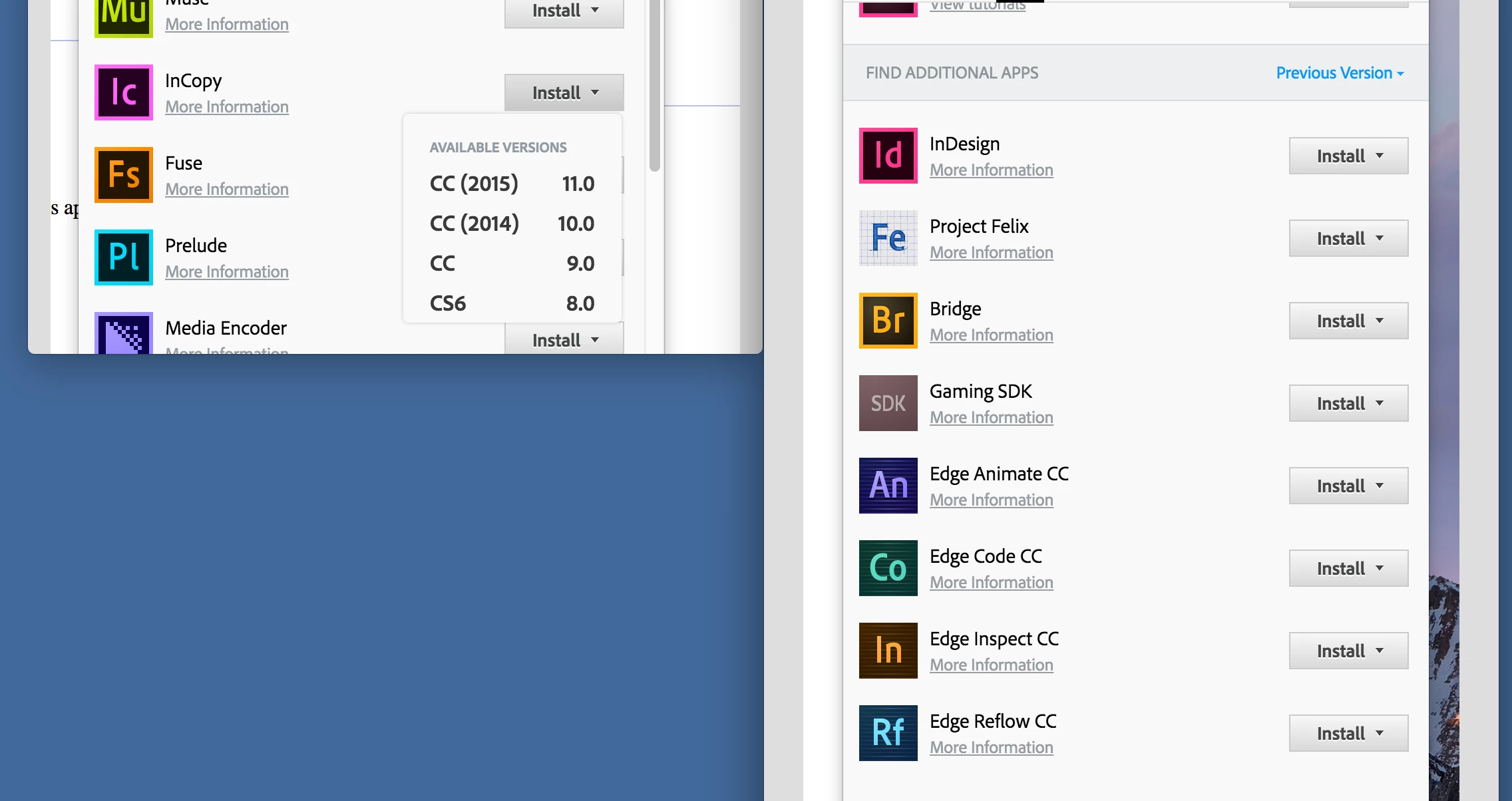This screenshot has height=801, width=1512.
Task: Open More Information link for InCopy
Action: coord(227,107)
